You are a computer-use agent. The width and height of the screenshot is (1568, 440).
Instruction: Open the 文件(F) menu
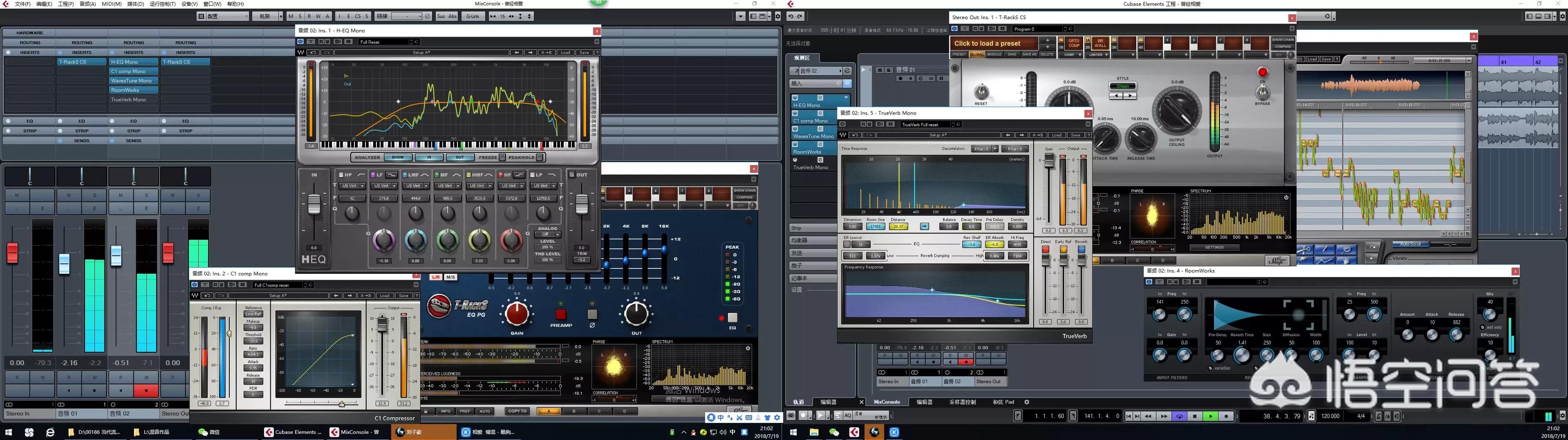[22, 4]
